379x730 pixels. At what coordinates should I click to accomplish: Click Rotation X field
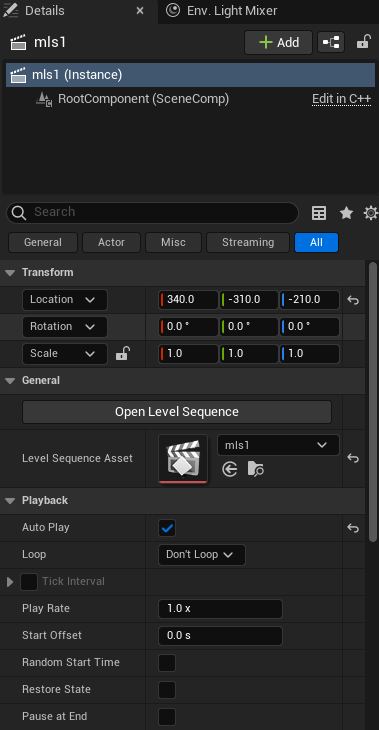coord(189,327)
